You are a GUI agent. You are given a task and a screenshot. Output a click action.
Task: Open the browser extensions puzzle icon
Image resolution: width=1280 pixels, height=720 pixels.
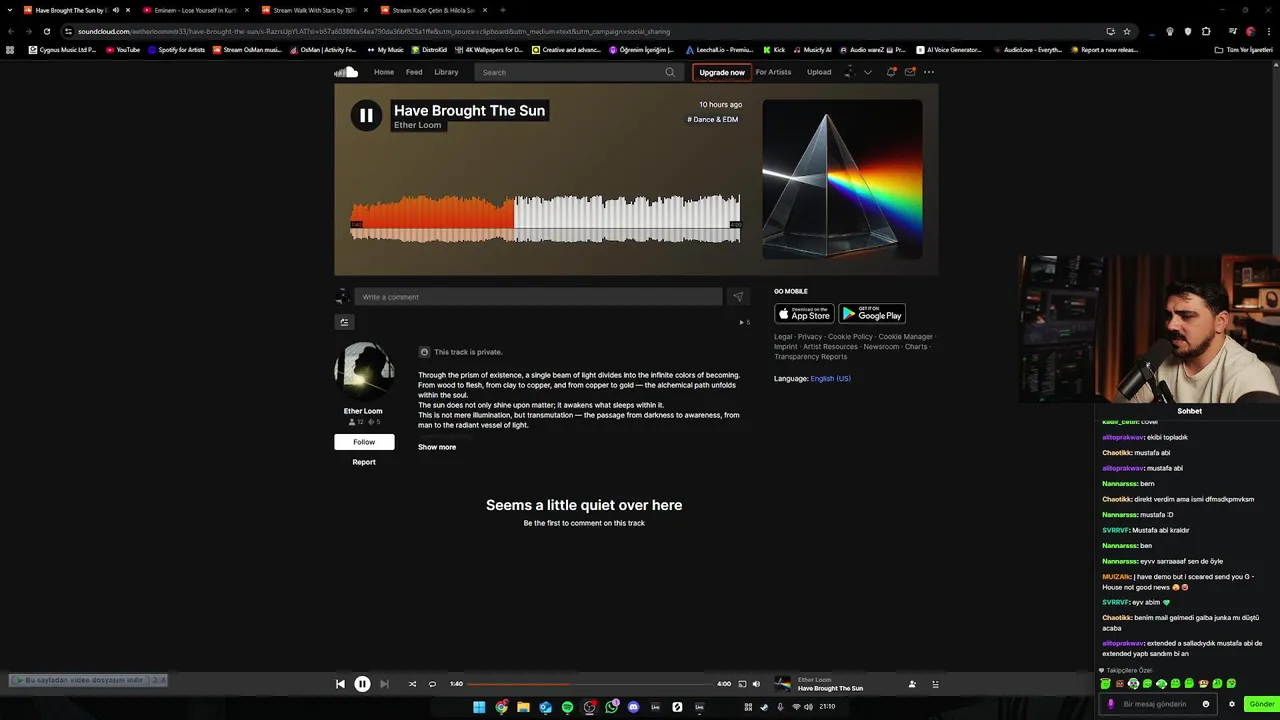1206,31
